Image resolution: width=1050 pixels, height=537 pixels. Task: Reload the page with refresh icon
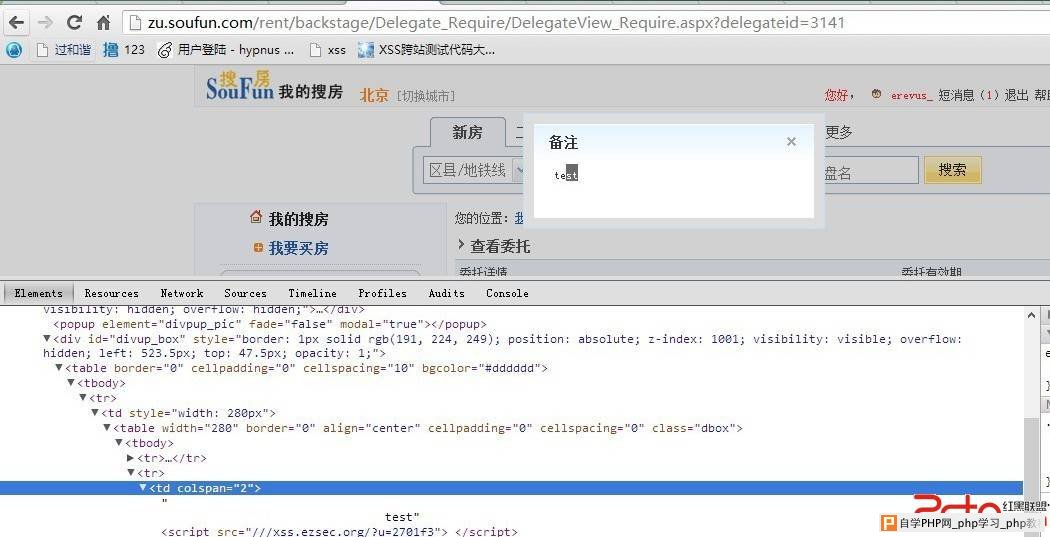point(74,23)
